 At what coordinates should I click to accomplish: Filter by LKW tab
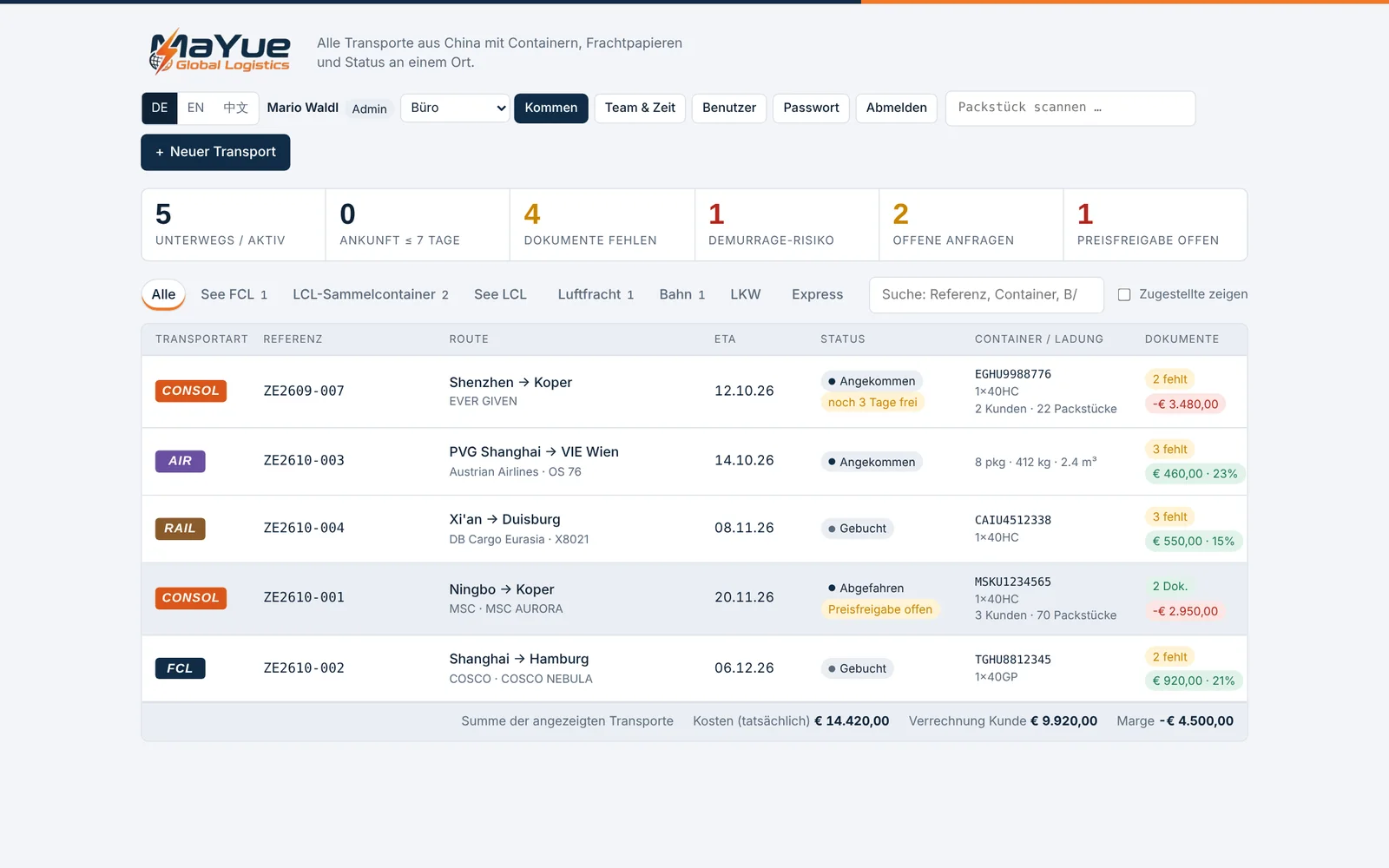pos(745,294)
